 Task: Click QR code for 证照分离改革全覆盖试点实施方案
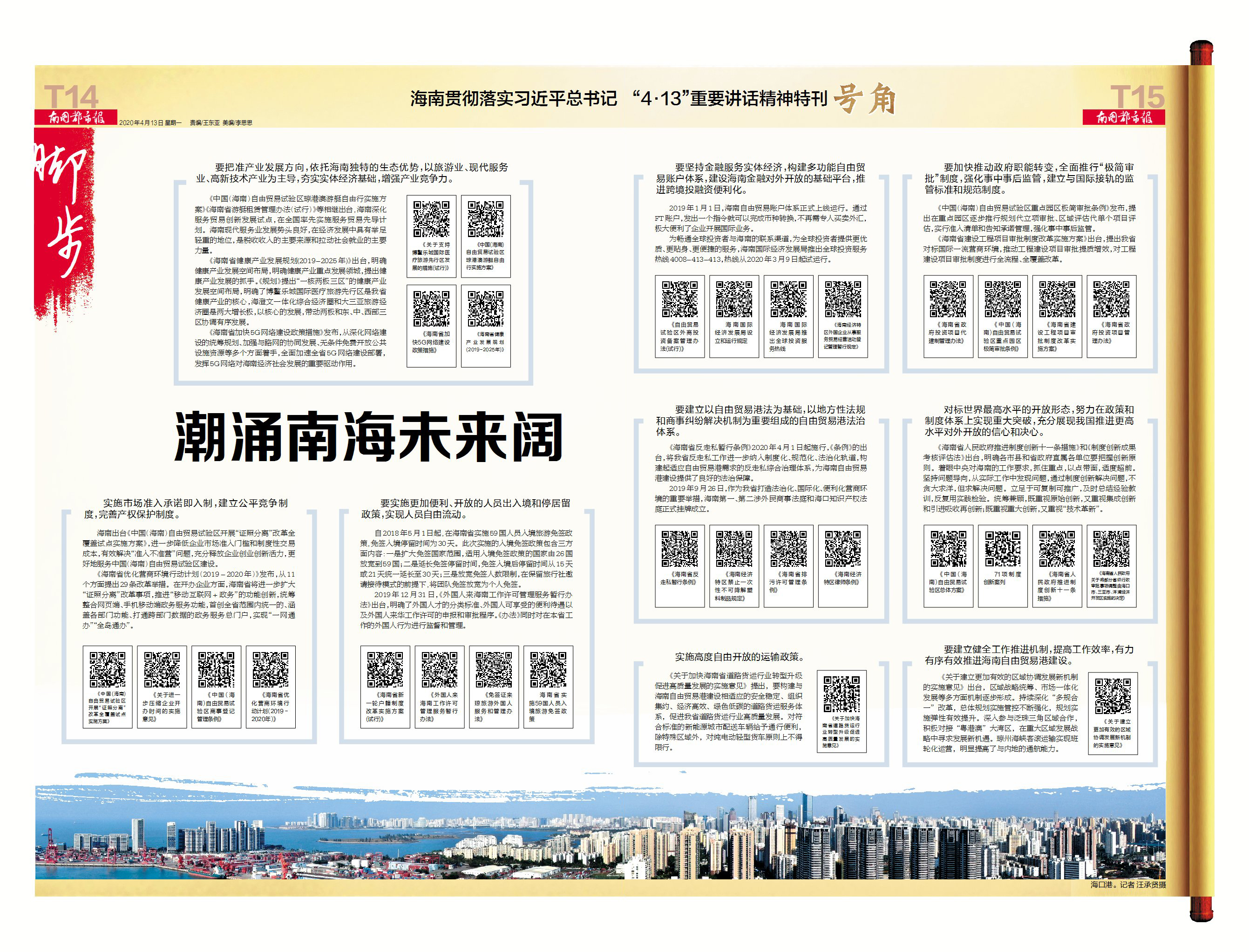[108, 669]
